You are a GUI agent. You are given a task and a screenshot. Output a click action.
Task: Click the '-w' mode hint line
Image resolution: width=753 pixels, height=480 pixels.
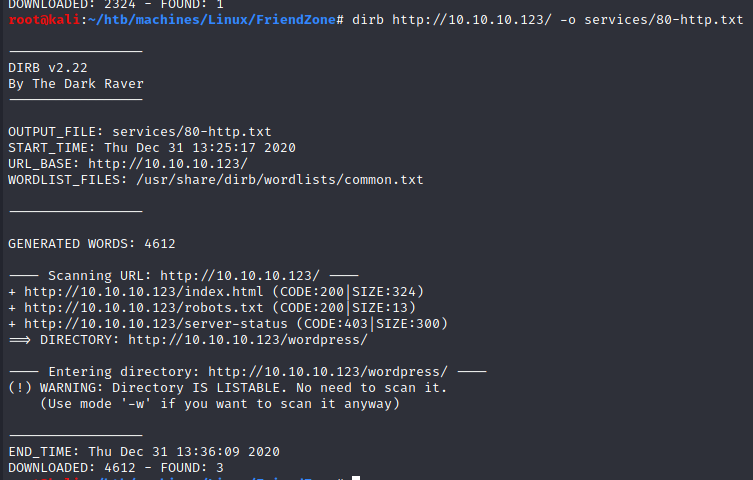tap(220, 404)
